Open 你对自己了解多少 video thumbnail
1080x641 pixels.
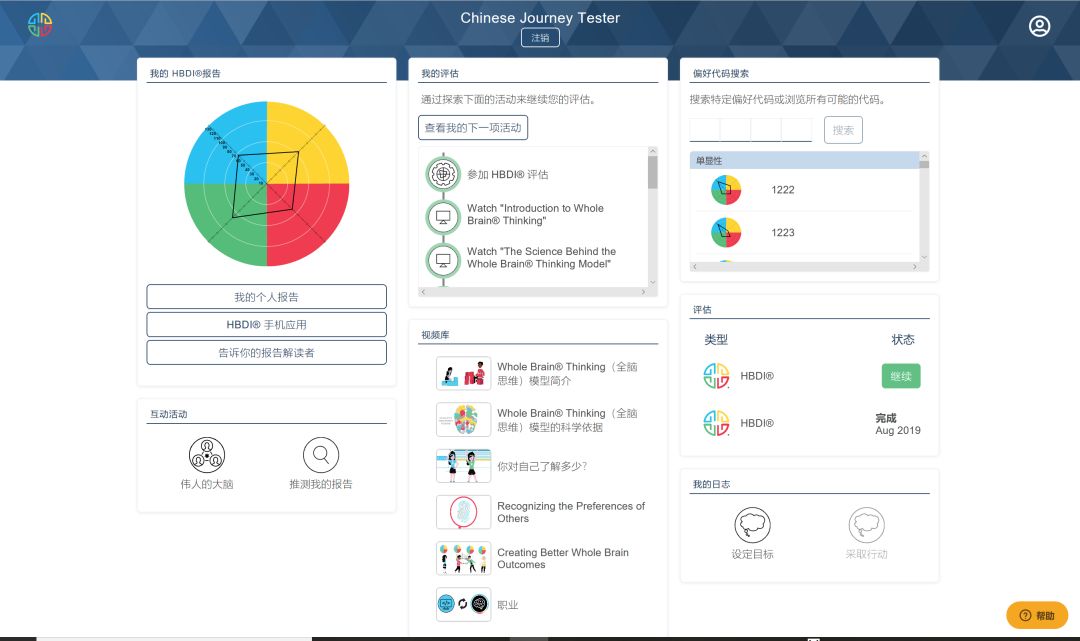coord(464,466)
